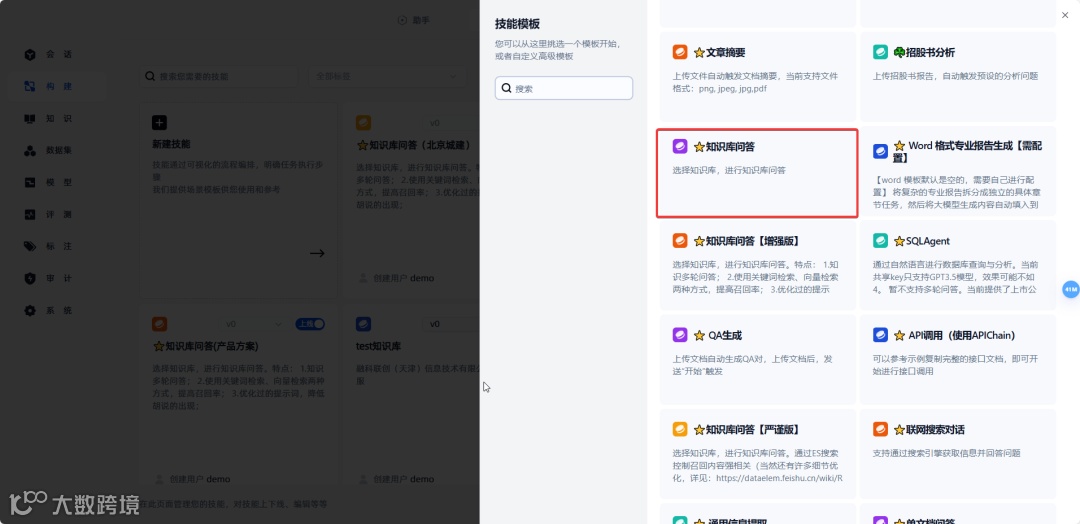Screen dimensions: 1080x524
Task: Click the plus icon on 新建技能 card
Action: pyautogui.click(x=159, y=123)
